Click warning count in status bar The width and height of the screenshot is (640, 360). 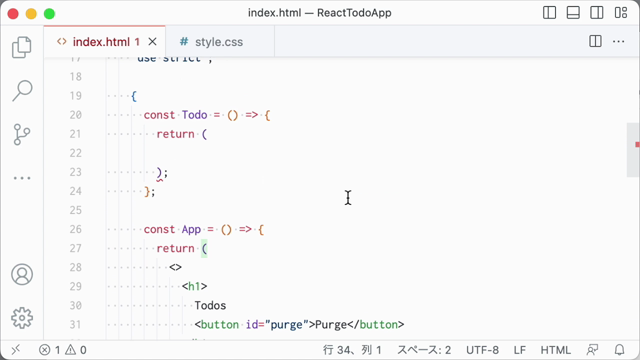76,350
